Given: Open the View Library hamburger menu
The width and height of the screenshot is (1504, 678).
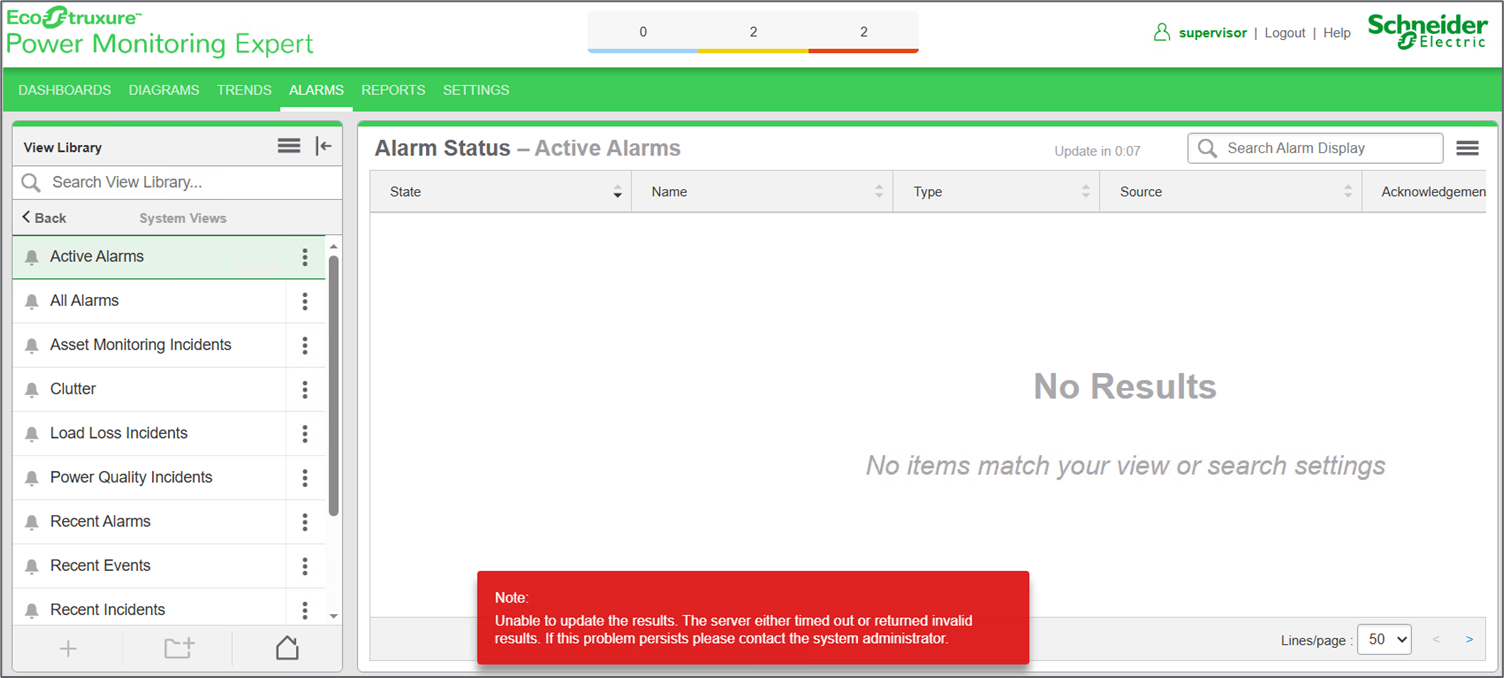Looking at the screenshot, I should [289, 146].
